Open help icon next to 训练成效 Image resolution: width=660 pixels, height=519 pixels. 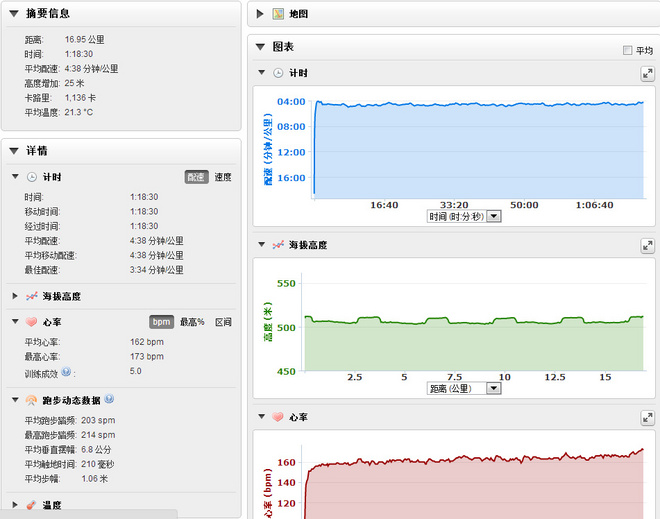click(x=66, y=372)
